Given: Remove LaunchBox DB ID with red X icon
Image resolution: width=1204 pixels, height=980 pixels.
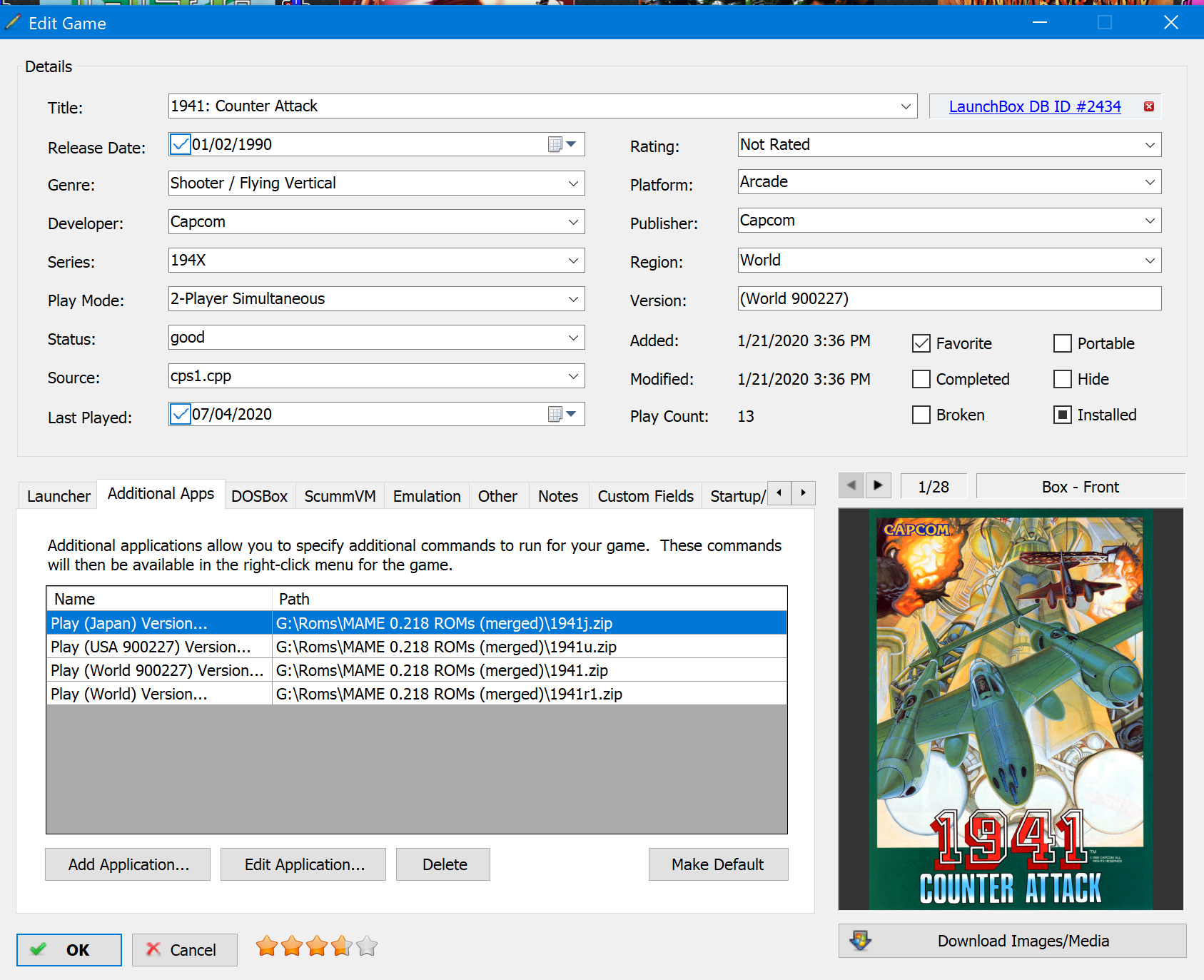Looking at the screenshot, I should click(x=1149, y=106).
